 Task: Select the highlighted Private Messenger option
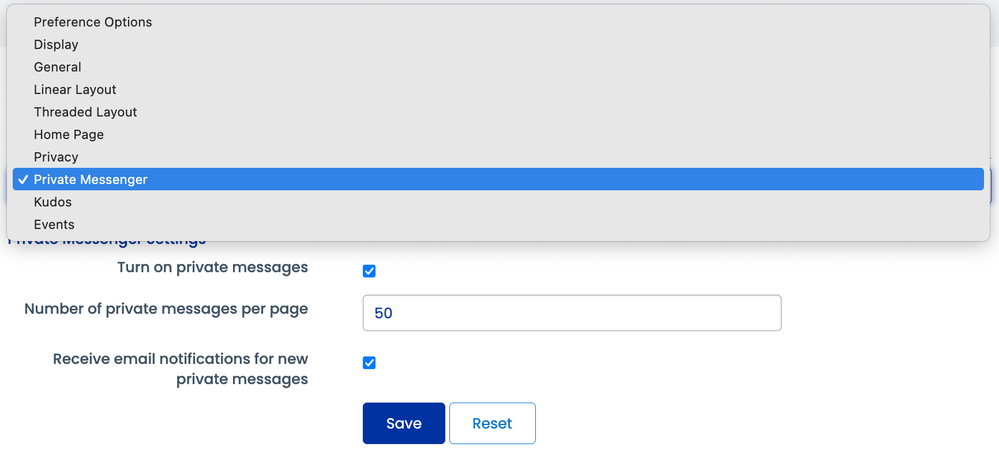91,180
